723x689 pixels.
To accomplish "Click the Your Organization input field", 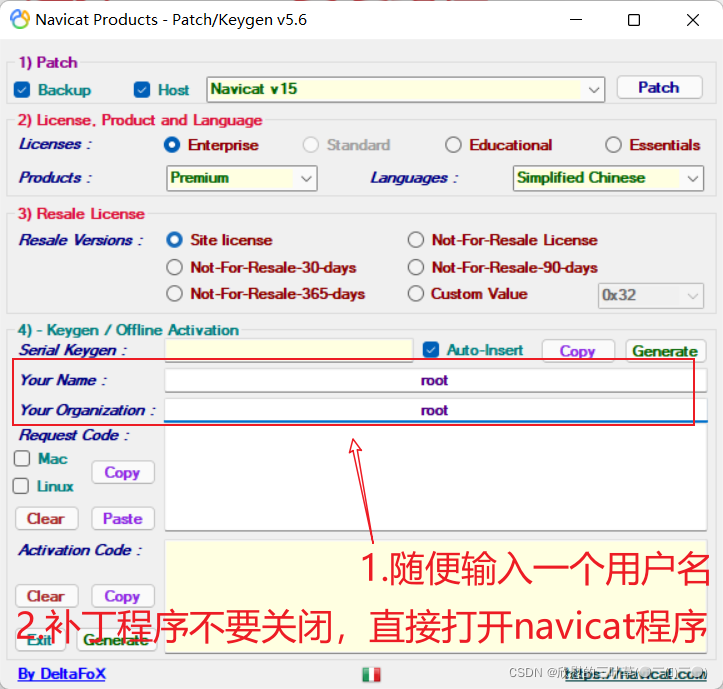I will tap(435, 410).
